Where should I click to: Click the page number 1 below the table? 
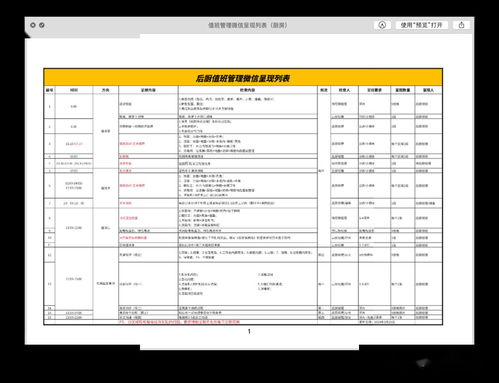click(249, 331)
